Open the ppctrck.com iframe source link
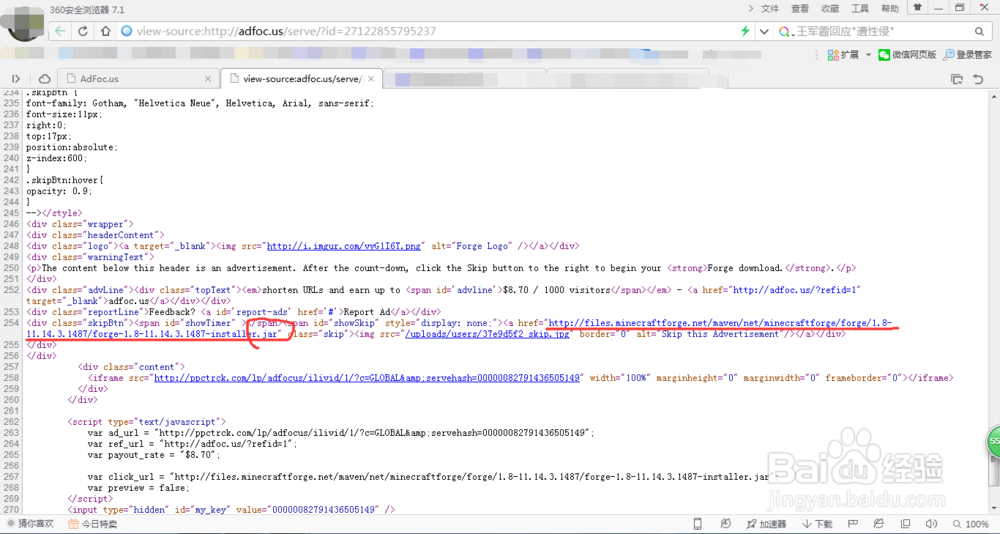Viewport: 1000px width, 534px height. (x=367, y=378)
